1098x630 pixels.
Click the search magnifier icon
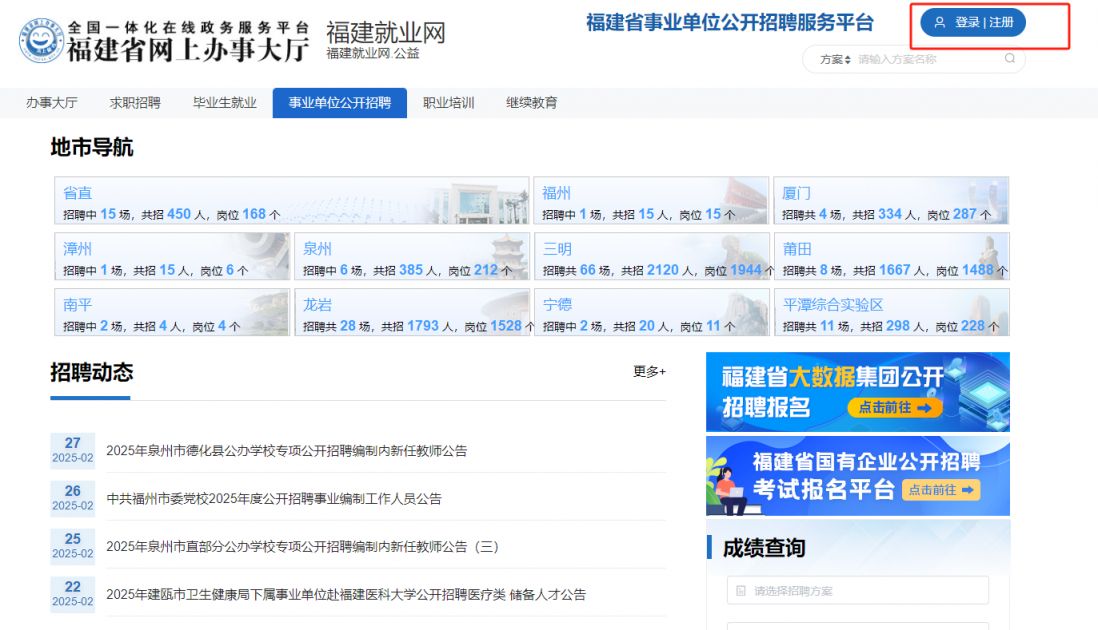(1009, 59)
